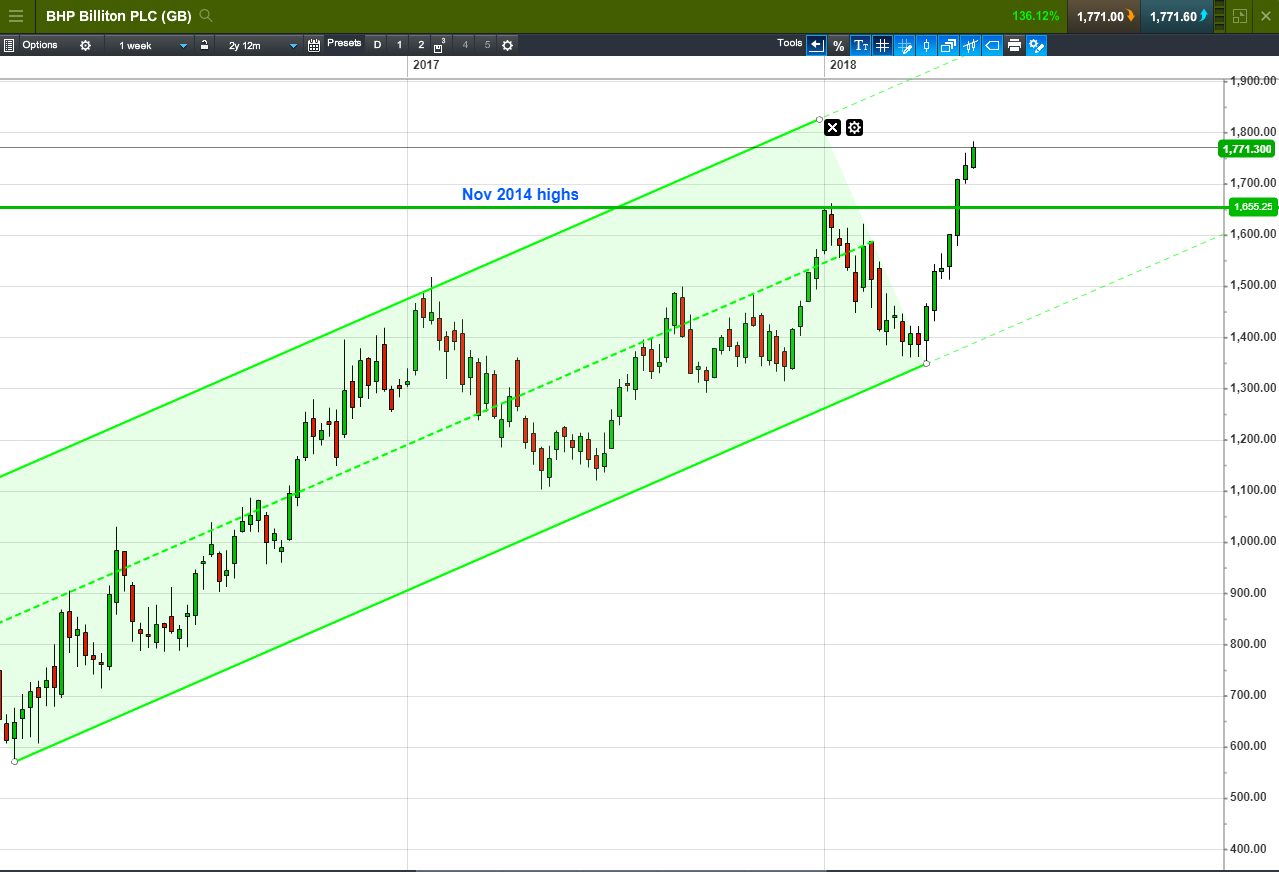This screenshot has width=1279, height=872.
Task: Open Options settings gear
Action: [x=85, y=45]
